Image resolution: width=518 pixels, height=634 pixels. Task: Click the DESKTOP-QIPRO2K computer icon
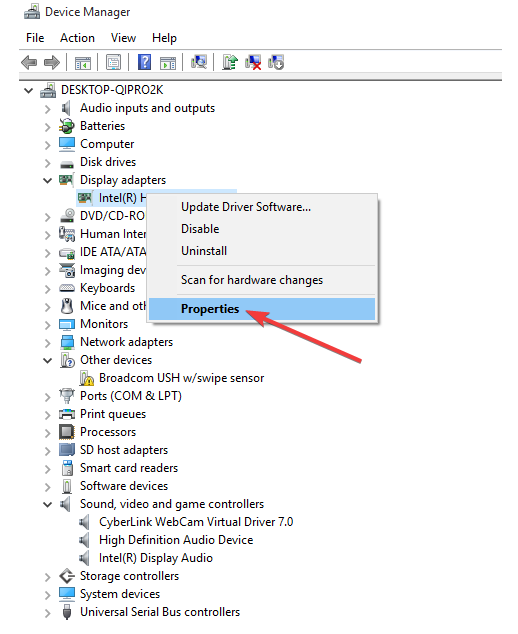pyautogui.click(x=48, y=90)
